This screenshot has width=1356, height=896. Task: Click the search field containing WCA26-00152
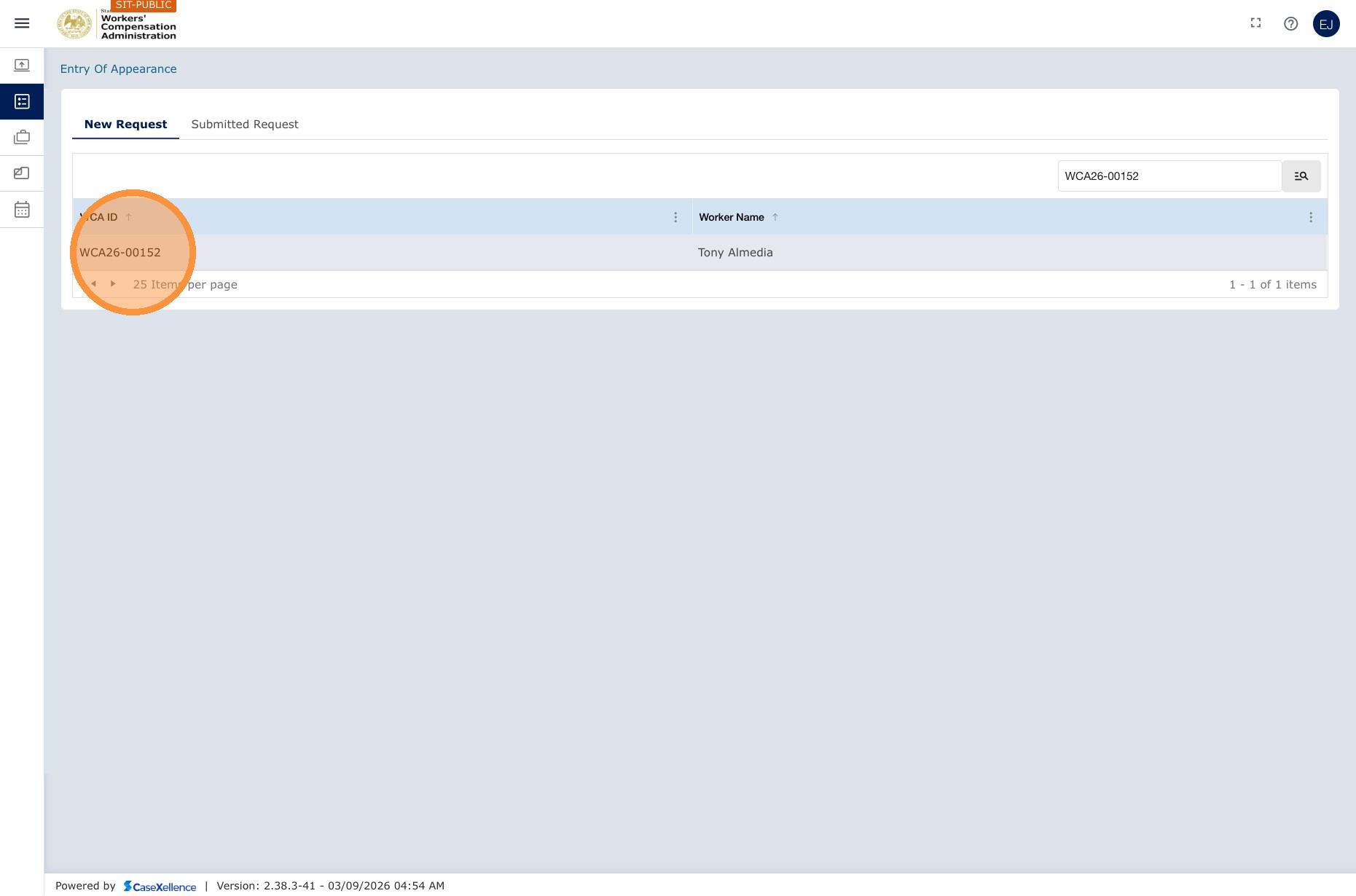1169,176
